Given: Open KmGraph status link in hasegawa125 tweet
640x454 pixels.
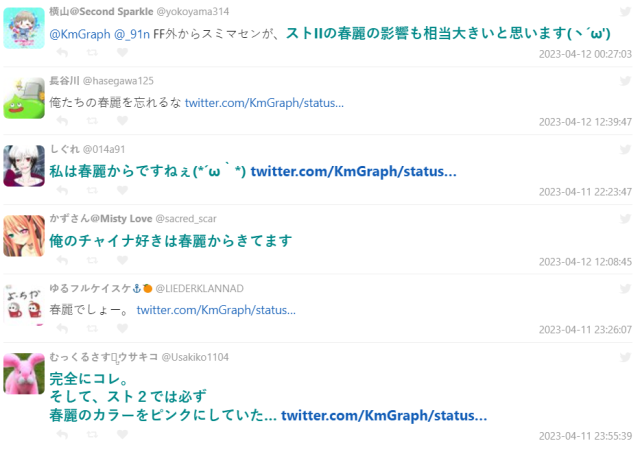Looking at the screenshot, I should [264, 103].
